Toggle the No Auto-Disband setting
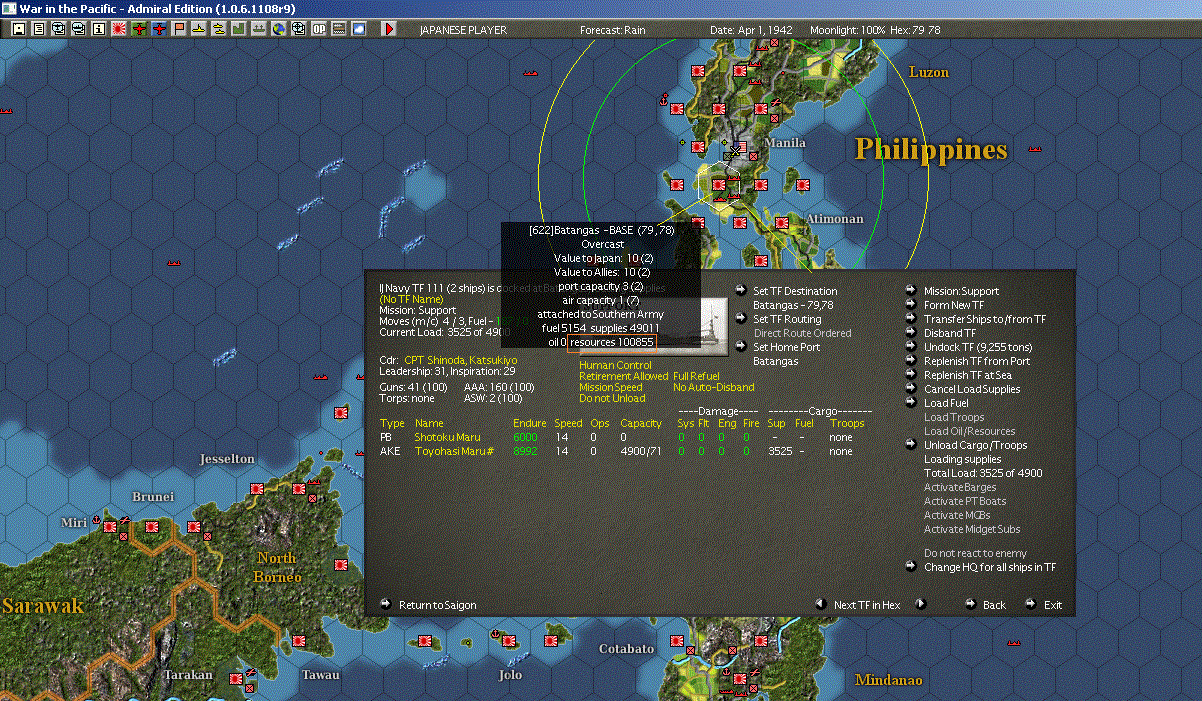The height and width of the screenshot is (701, 1202). coord(714,388)
